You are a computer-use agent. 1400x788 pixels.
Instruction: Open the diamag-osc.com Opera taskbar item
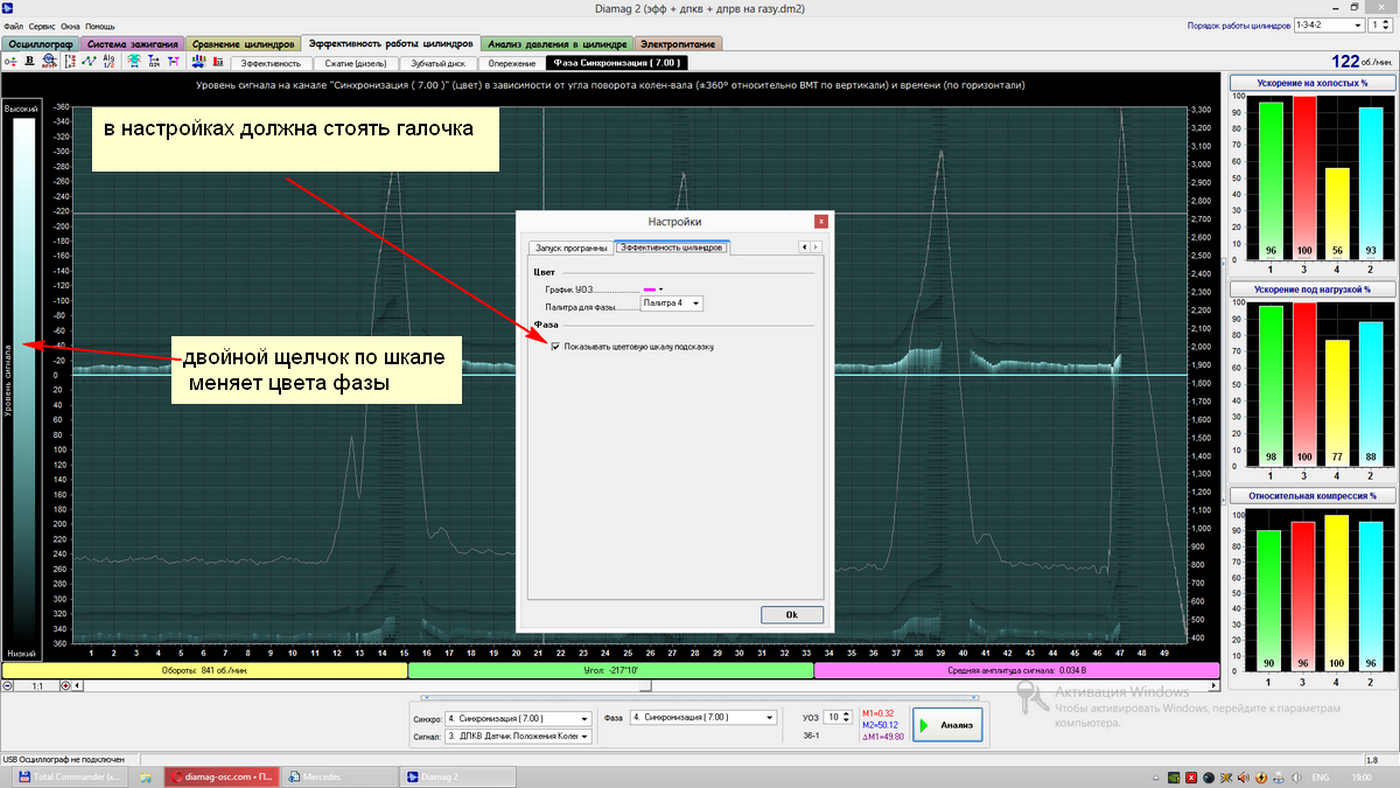coord(221,776)
